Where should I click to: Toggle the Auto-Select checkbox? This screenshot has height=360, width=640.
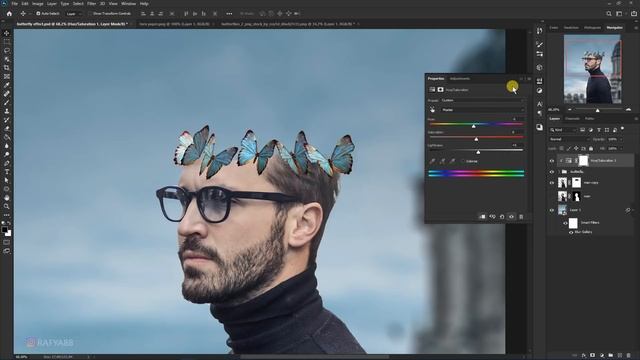point(38,13)
